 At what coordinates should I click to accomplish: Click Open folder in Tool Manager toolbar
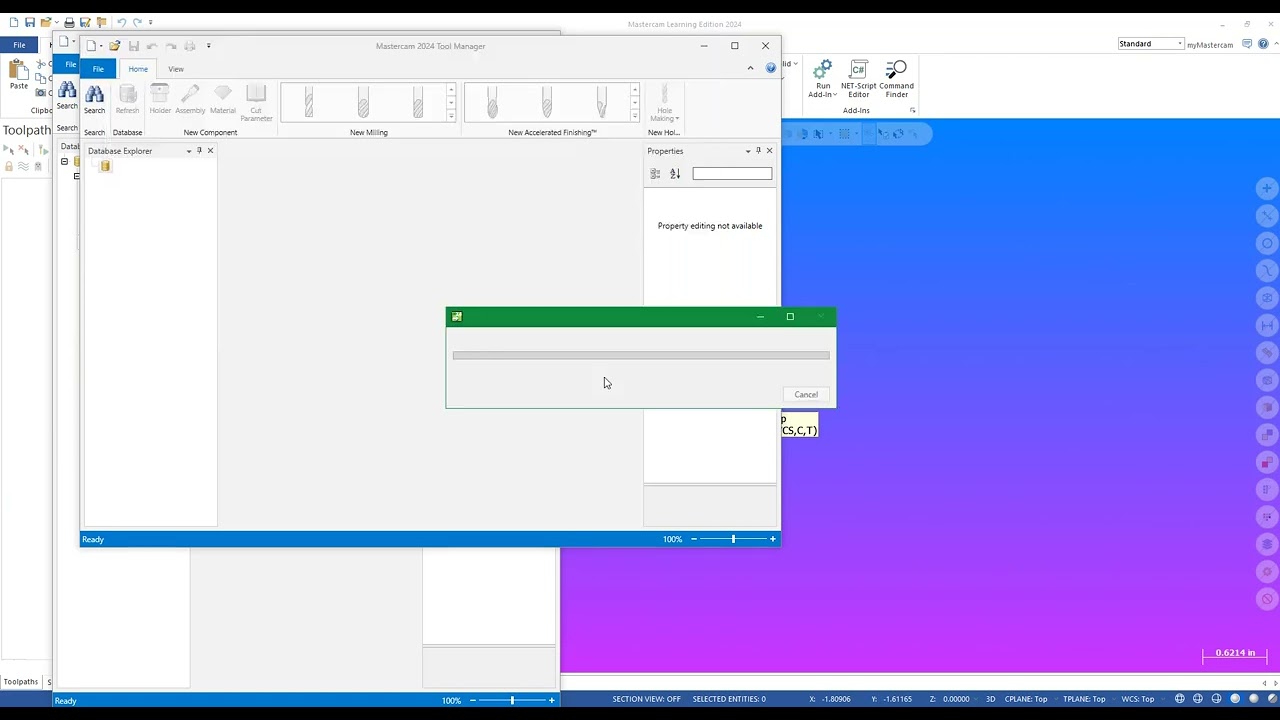pyautogui.click(x=114, y=46)
